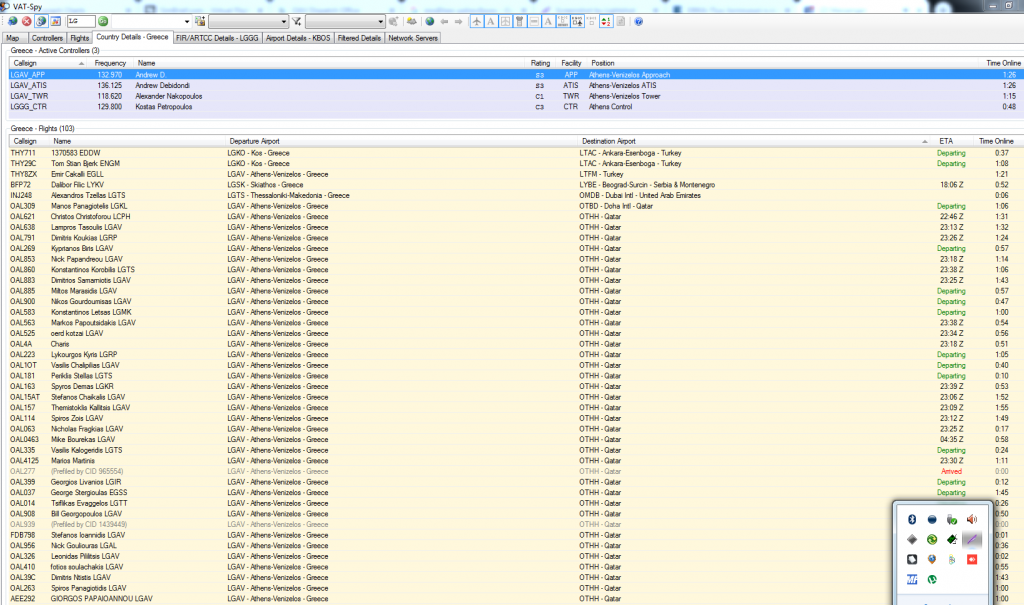This screenshot has width=1024, height=605.
Task: Select the FIR/ARTCC Details - LGGG tab
Action: pos(217,38)
